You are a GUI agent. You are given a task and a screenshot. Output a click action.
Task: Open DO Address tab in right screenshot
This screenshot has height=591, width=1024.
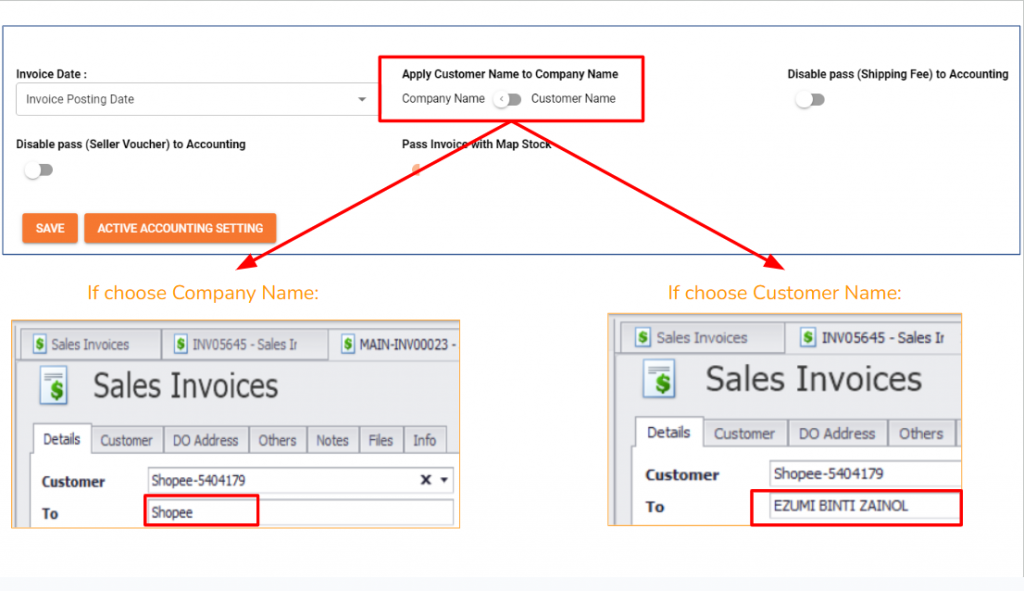(837, 434)
